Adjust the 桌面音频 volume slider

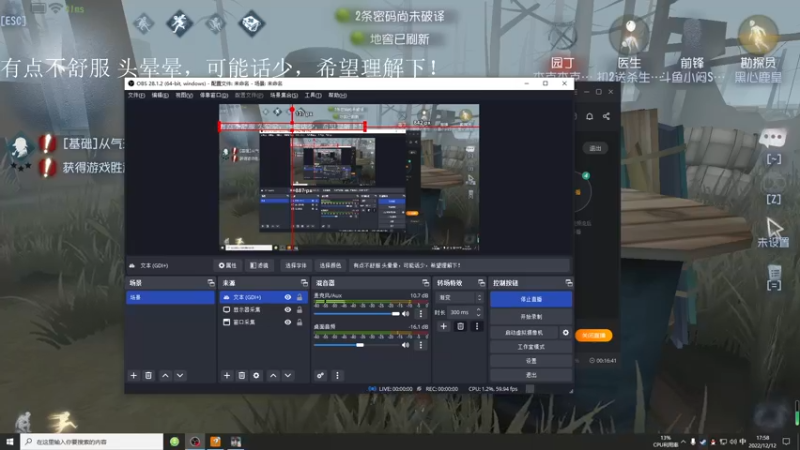click(357, 345)
